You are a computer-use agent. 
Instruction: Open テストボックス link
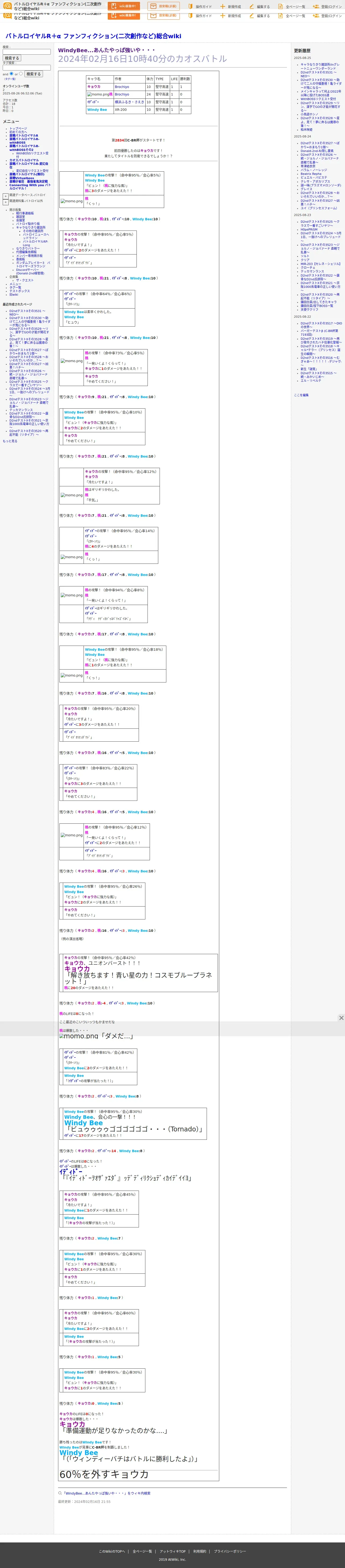19,291
